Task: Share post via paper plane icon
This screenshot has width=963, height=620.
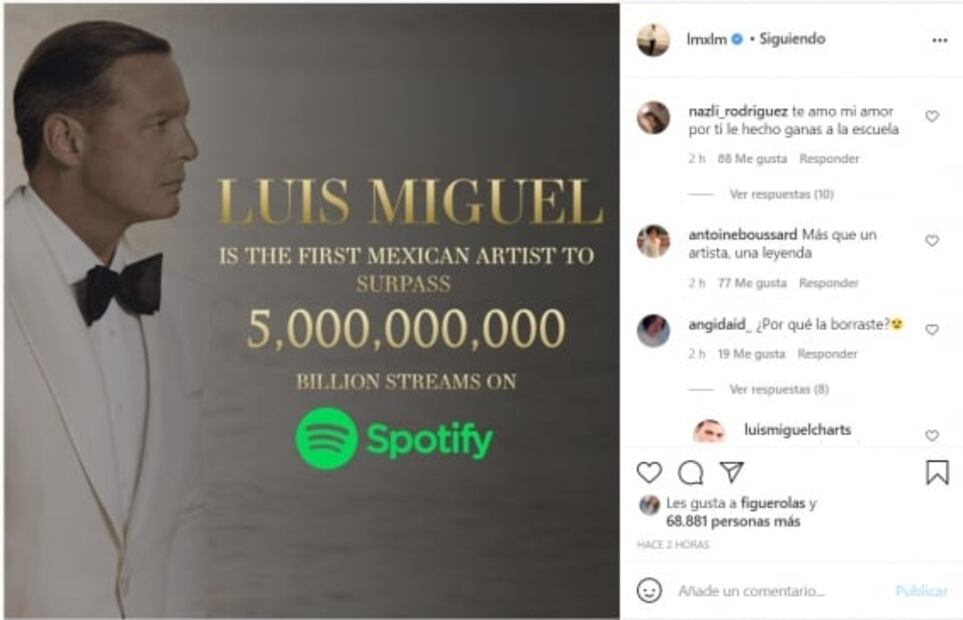Action: click(x=731, y=471)
